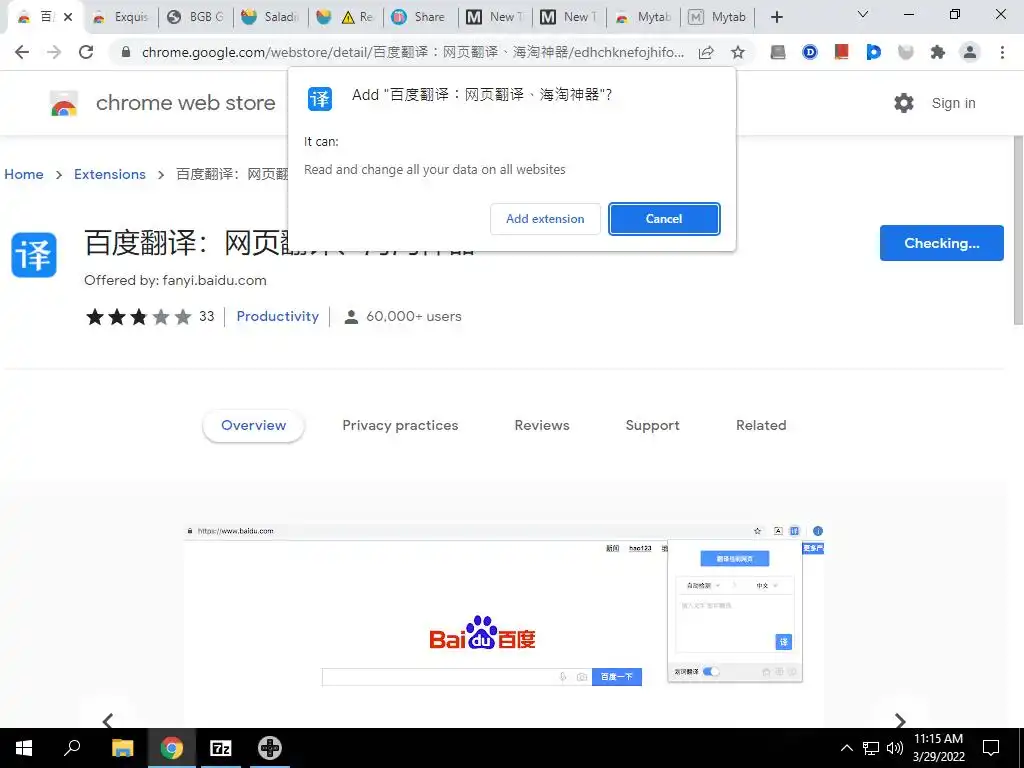Show previous screenshot in carousel
Screen dimensions: 1024x768
click(x=108, y=720)
